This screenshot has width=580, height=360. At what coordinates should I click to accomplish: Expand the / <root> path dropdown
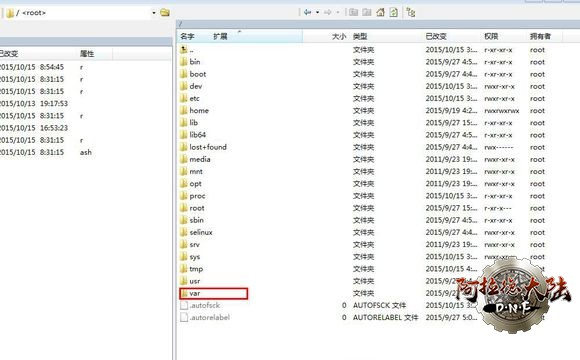pos(154,13)
